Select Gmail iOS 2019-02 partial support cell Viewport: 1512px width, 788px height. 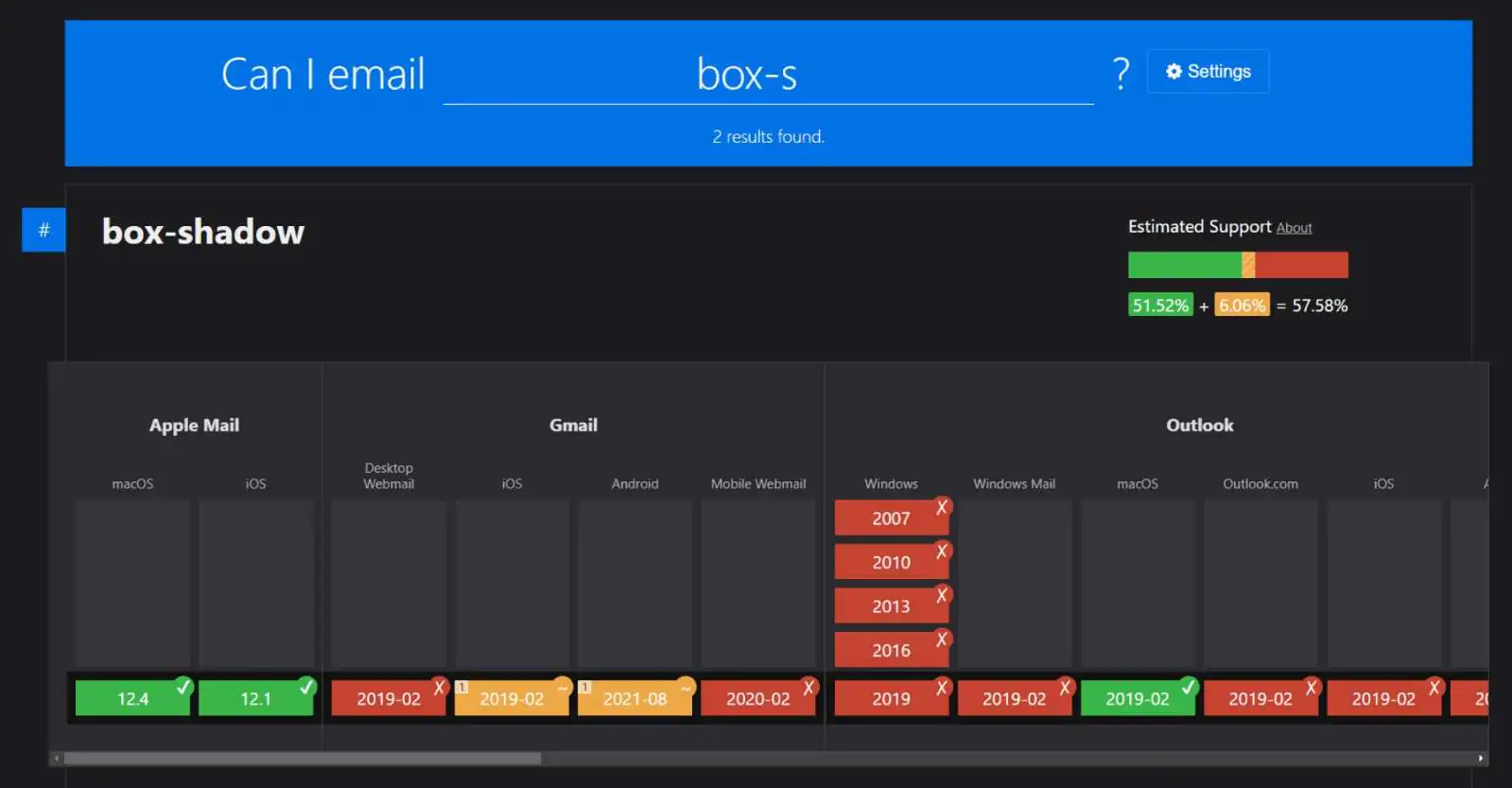[x=512, y=698]
